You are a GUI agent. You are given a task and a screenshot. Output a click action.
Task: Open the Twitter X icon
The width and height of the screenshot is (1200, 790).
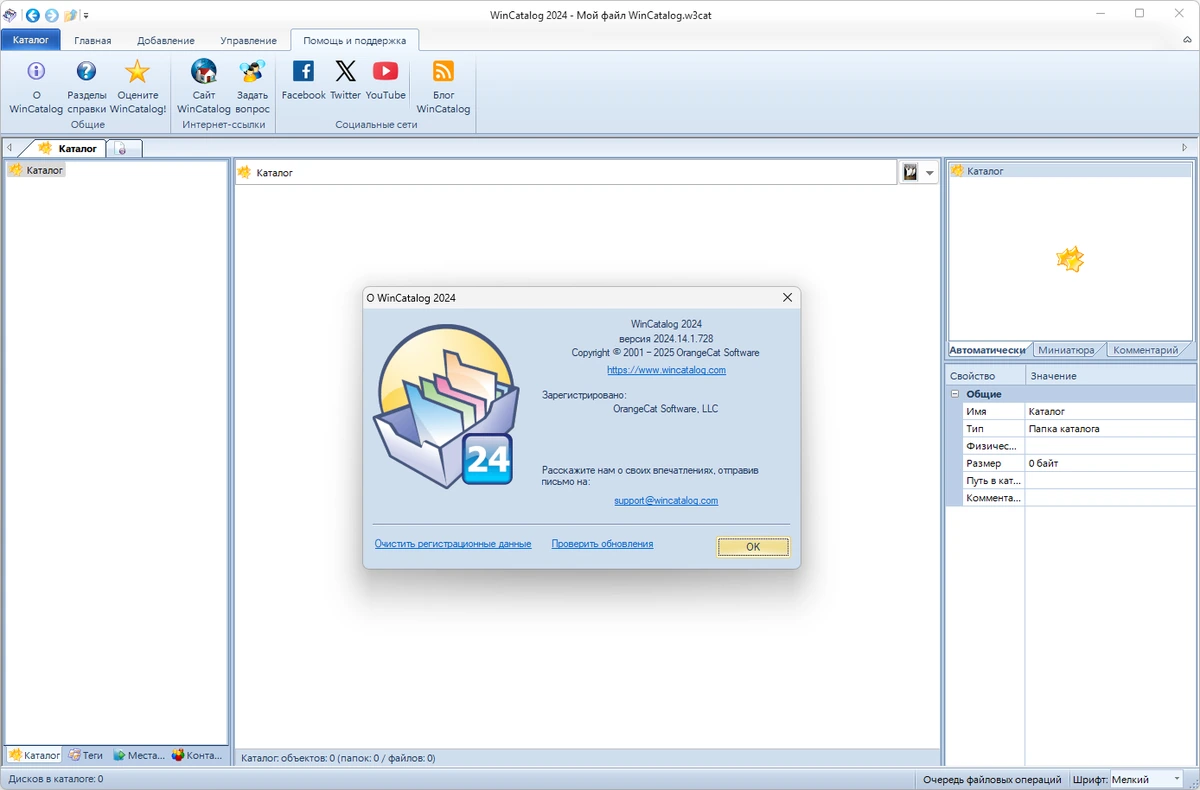click(345, 71)
